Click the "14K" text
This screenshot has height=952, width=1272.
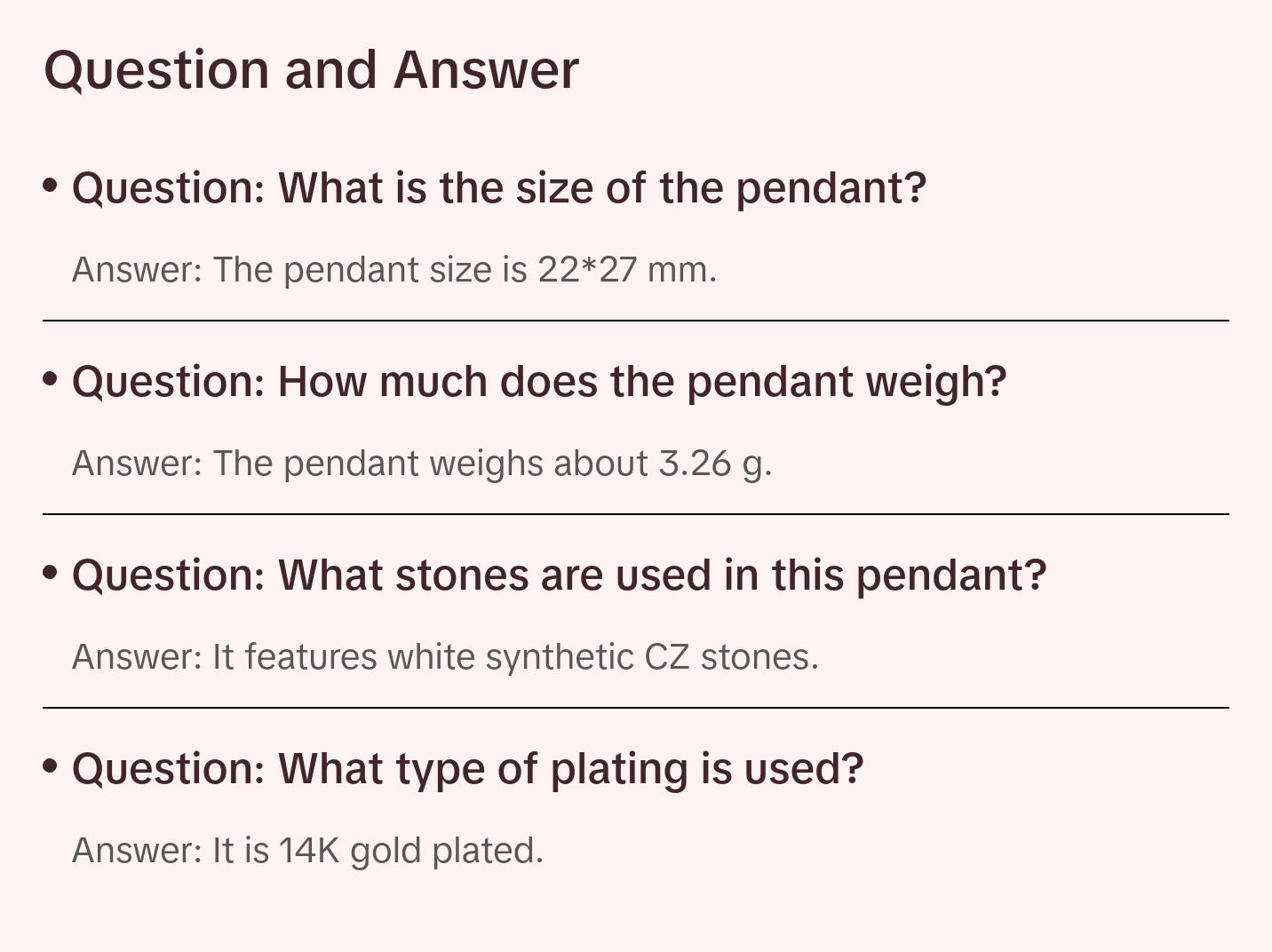(309, 851)
